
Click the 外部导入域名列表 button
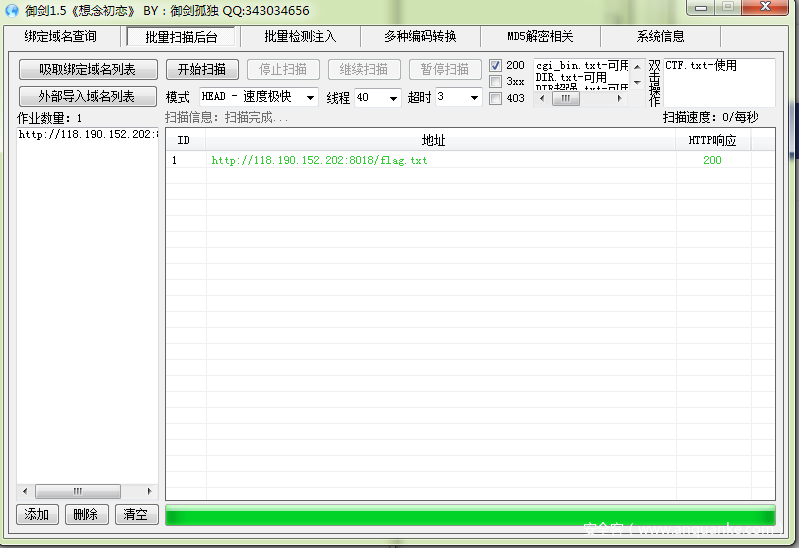[x=89, y=97]
